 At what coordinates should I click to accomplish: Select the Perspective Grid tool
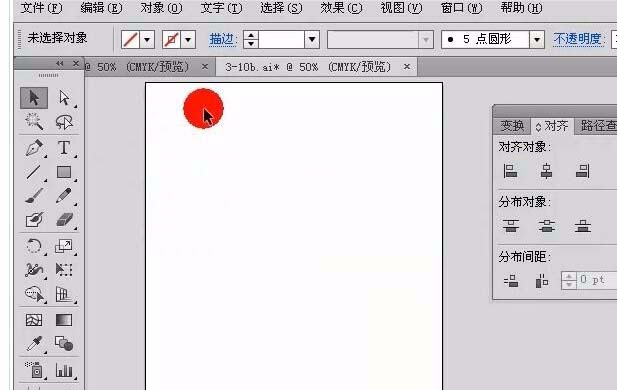pyautogui.click(x=64, y=294)
